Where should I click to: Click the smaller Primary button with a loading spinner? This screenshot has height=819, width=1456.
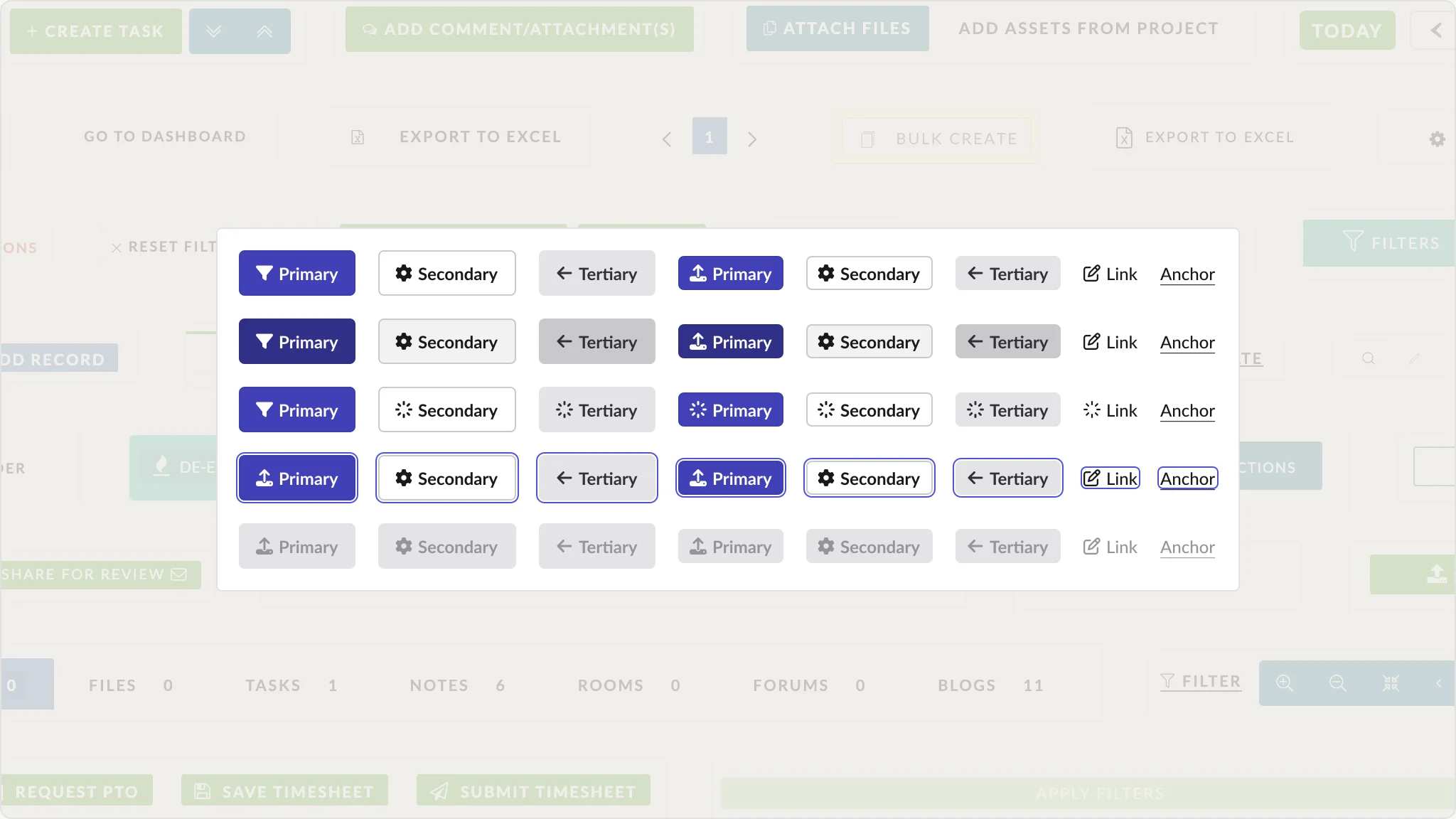(x=731, y=409)
